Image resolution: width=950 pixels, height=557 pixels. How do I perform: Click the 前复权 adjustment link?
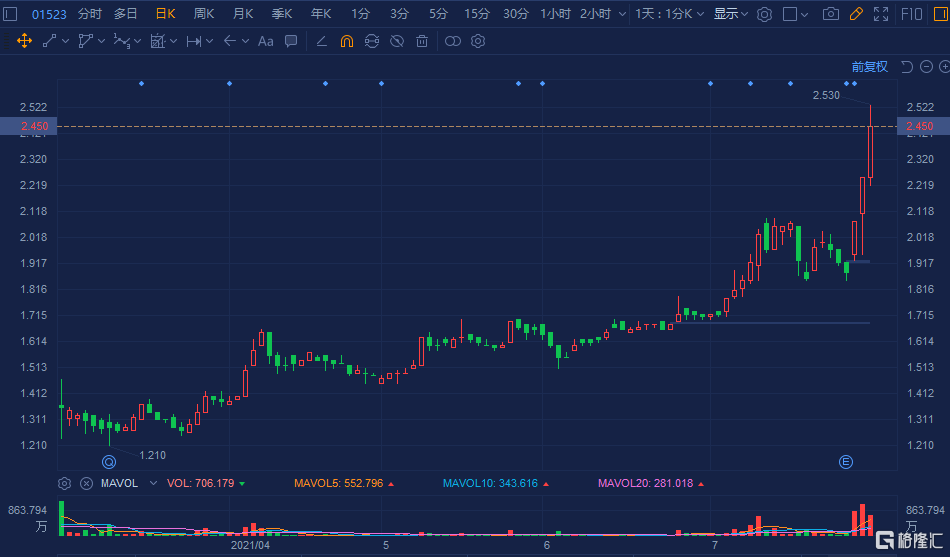(869, 67)
